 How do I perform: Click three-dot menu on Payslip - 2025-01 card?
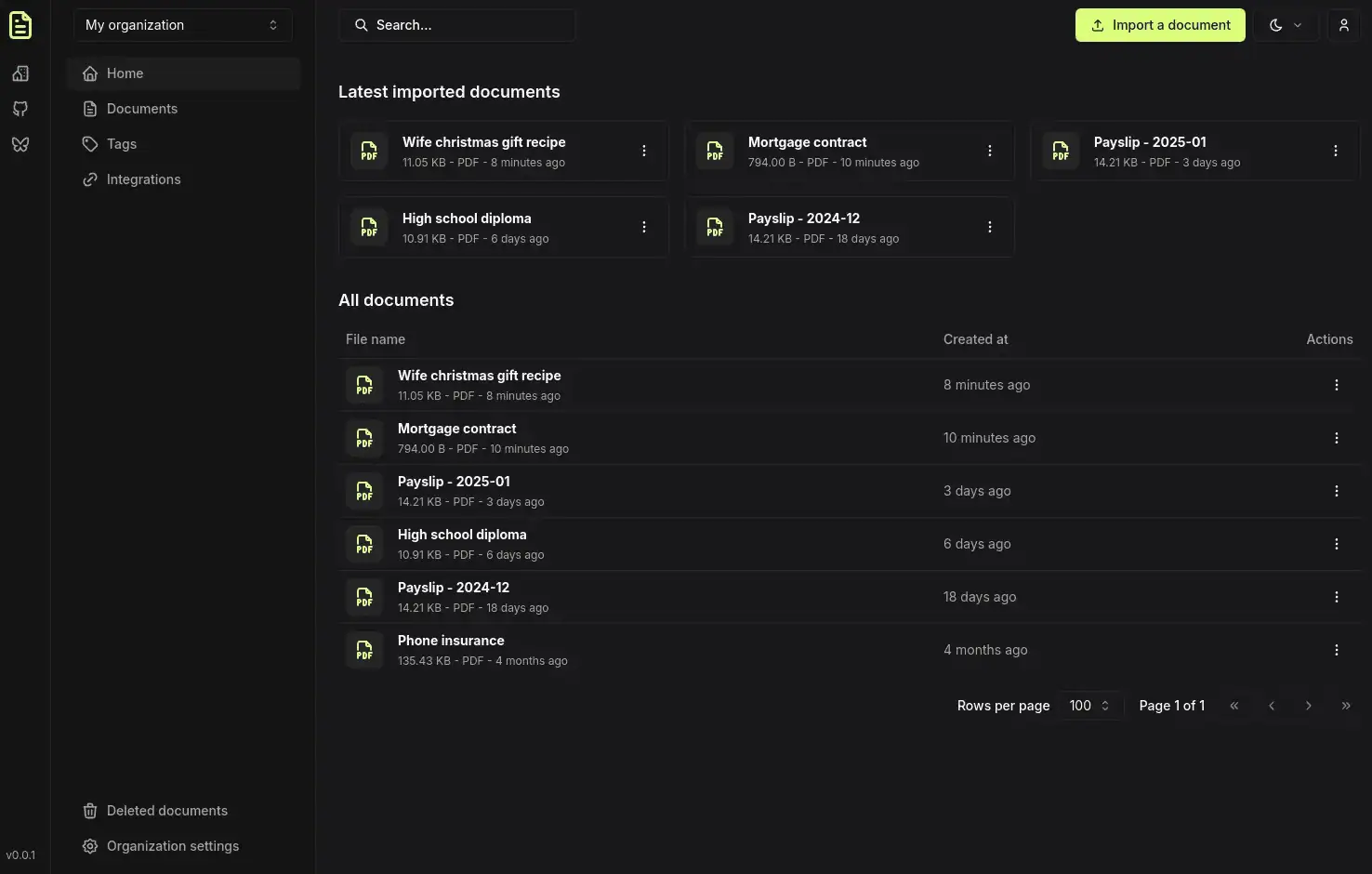point(1335,151)
